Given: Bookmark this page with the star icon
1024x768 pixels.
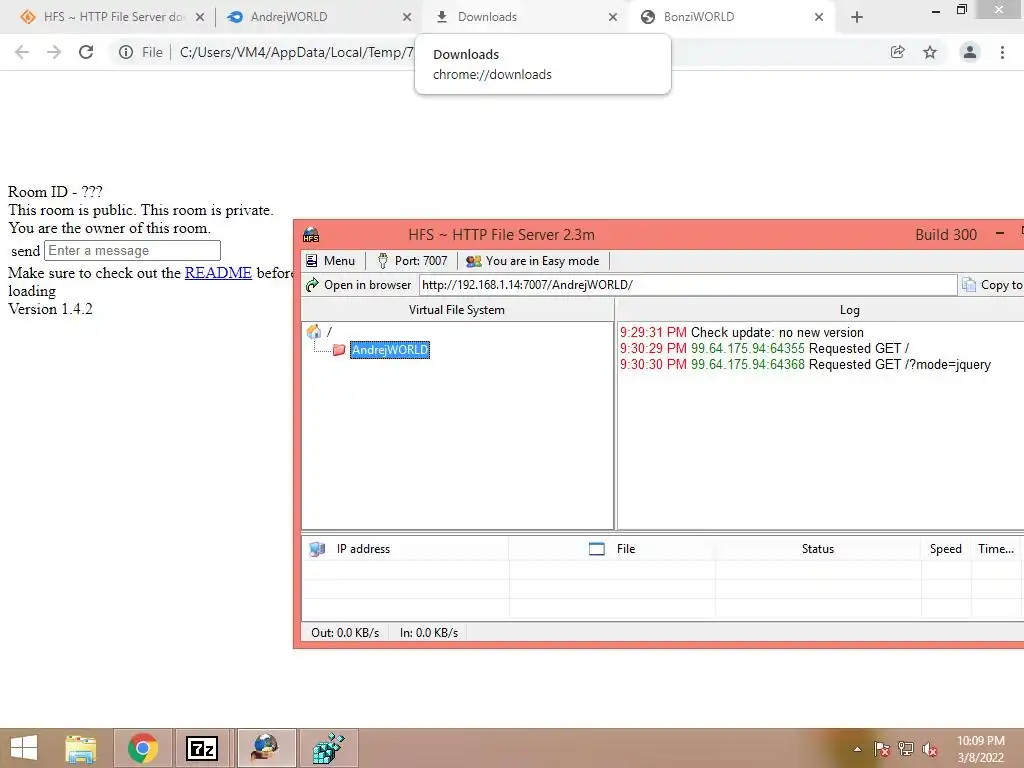Looking at the screenshot, I should coord(930,52).
